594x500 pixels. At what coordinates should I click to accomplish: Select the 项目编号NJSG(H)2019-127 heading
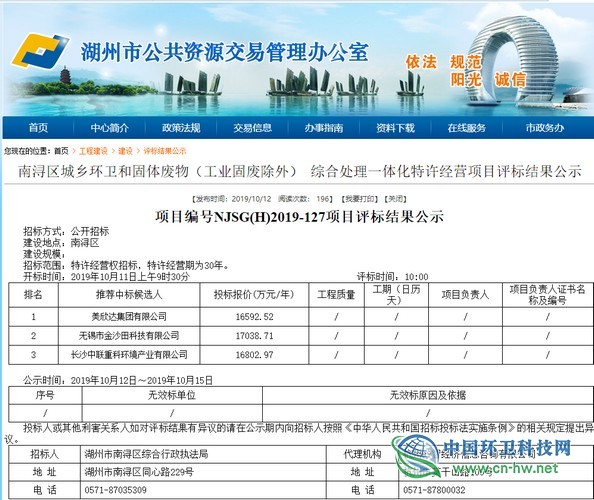coord(299,217)
